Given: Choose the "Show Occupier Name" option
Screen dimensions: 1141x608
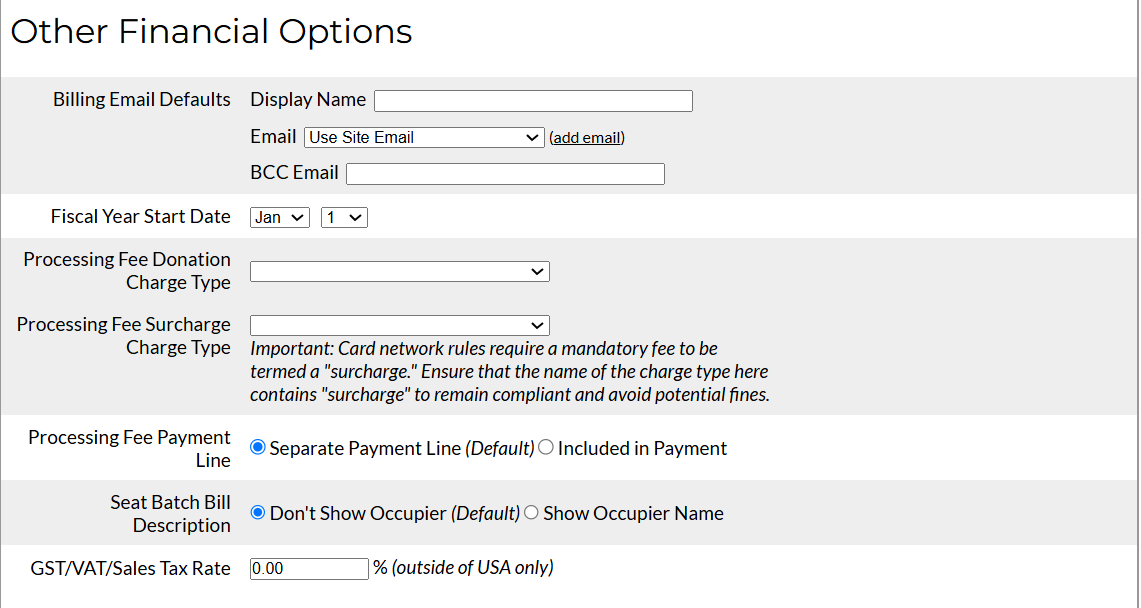Looking at the screenshot, I should tap(531, 513).
